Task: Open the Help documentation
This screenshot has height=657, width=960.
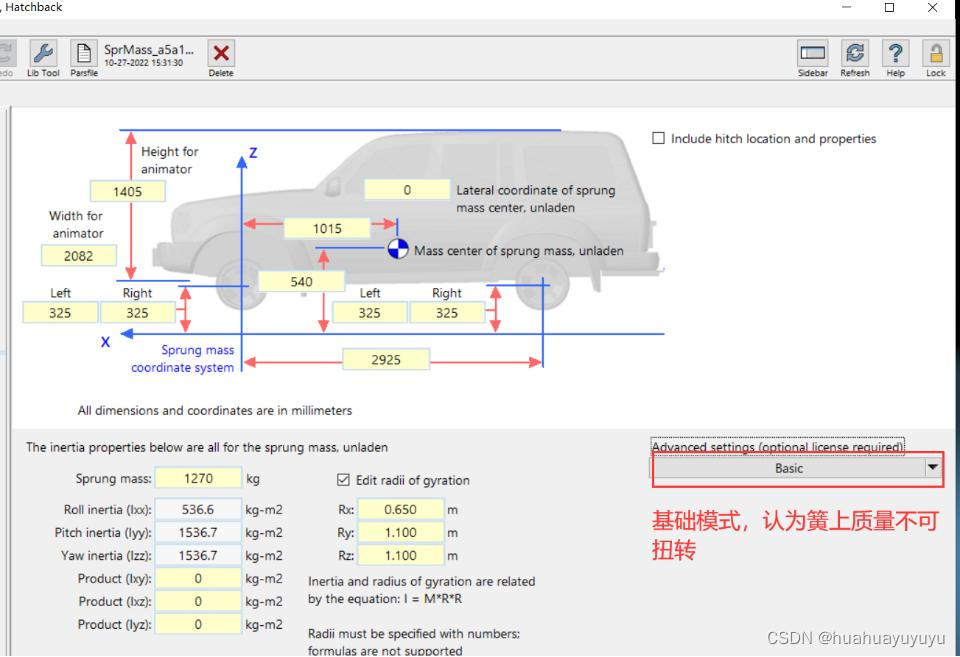Action: pos(895,55)
